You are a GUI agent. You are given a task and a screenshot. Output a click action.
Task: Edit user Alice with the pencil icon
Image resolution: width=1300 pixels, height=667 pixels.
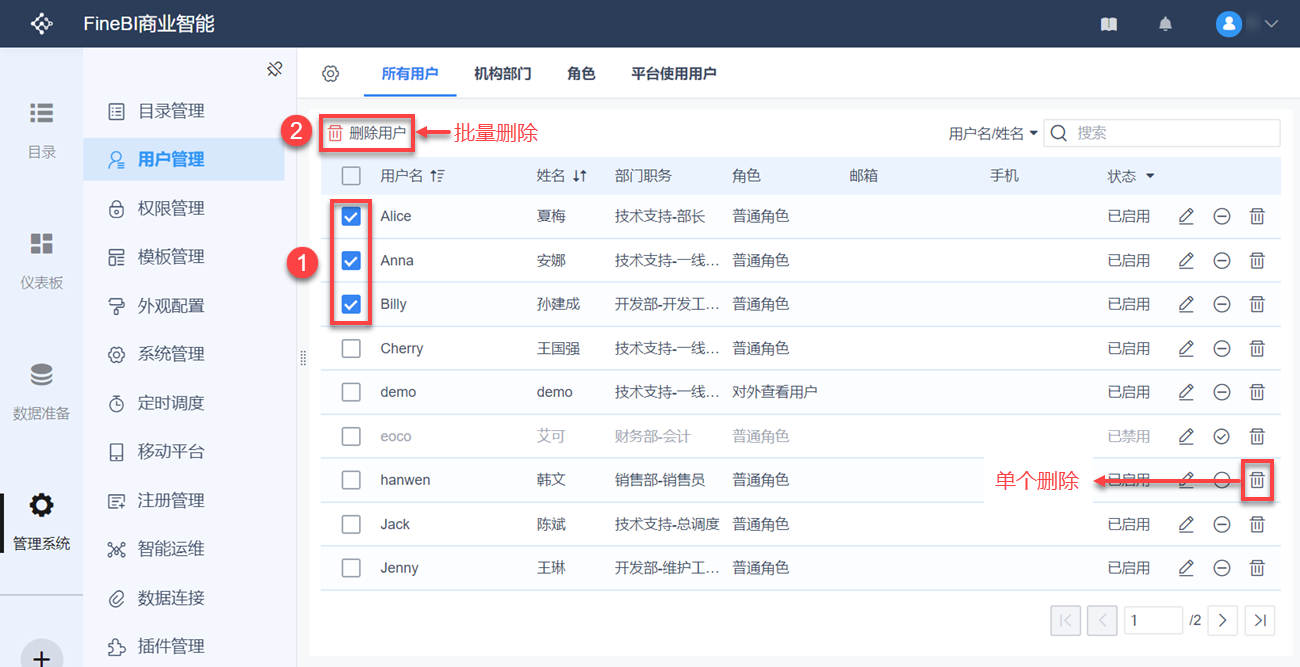[1186, 216]
